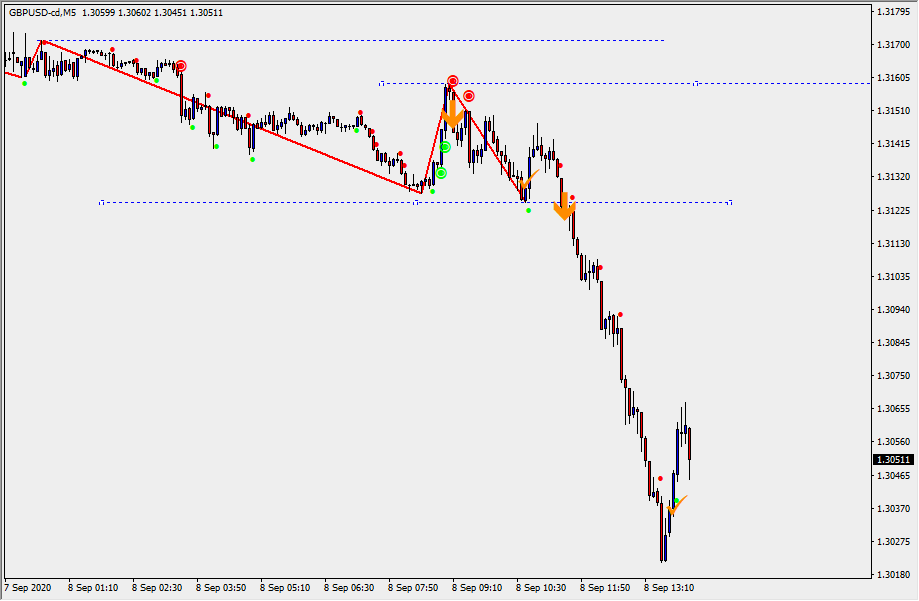Click the red circled marker right of the peak
This screenshot has width=919, height=601.
pos(469,96)
